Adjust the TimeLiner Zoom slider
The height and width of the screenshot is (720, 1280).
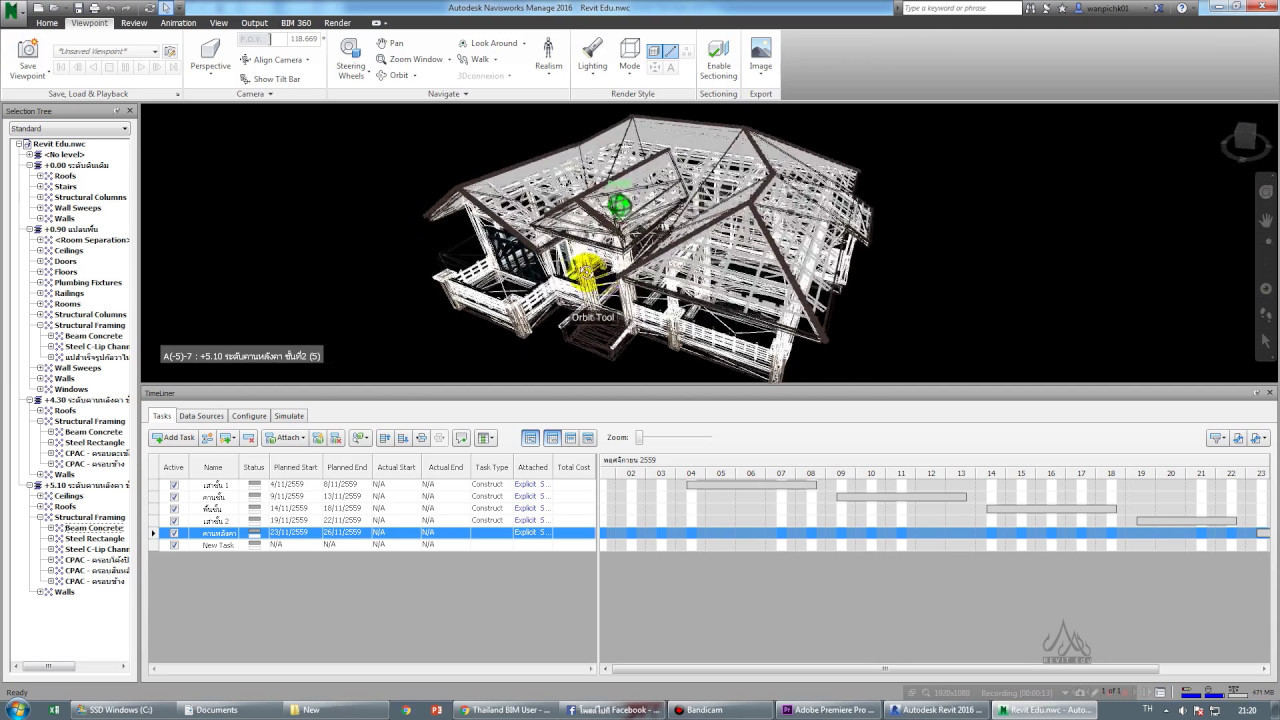(x=640, y=437)
